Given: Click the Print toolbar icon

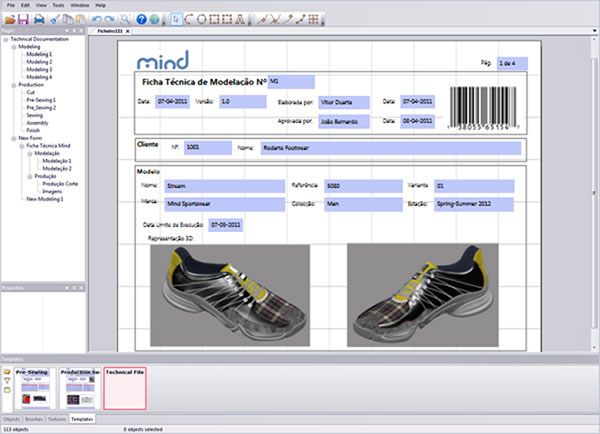Looking at the screenshot, I should pyautogui.click(x=39, y=19).
